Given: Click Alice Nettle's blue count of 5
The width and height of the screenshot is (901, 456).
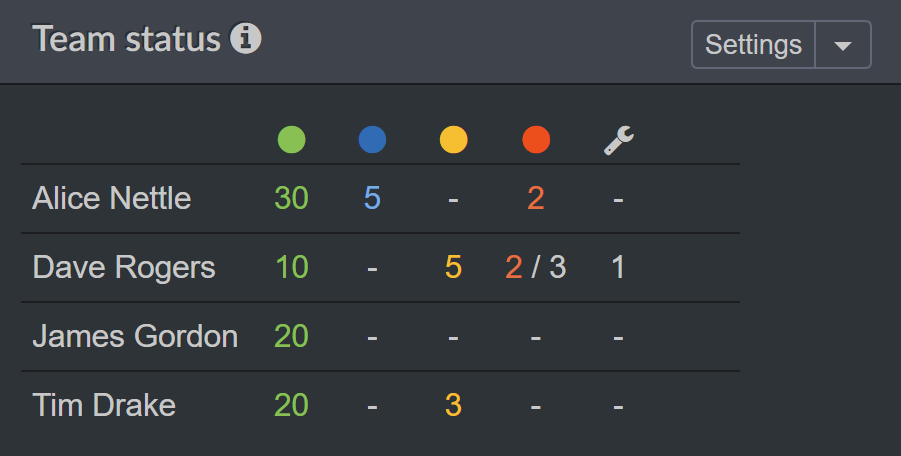Looking at the screenshot, I should coord(372,198).
